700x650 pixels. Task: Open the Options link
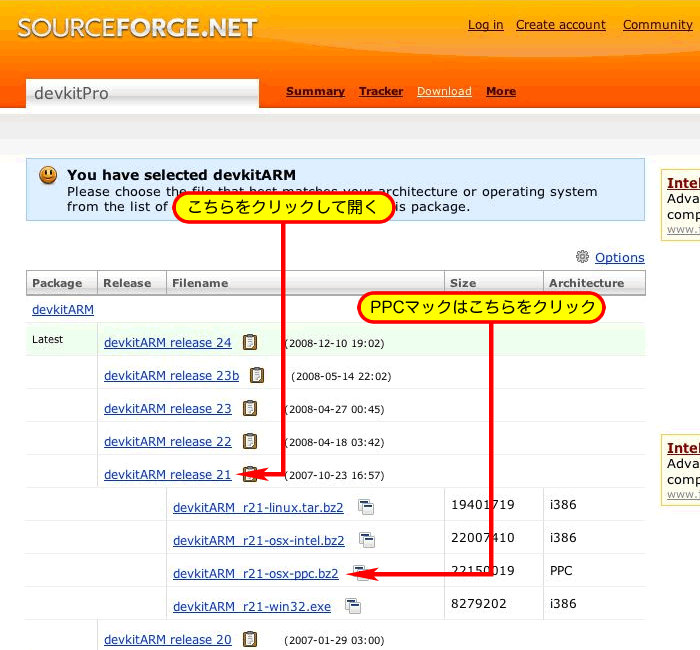[x=620, y=258]
